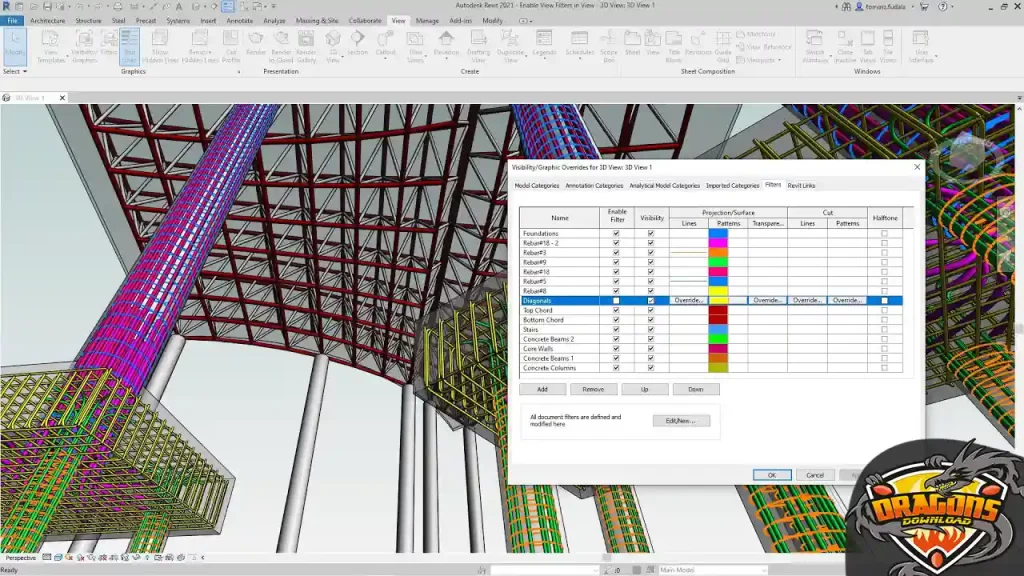
Task: Expand the User Interface dropdown
Action: pyautogui.click(x=921, y=47)
